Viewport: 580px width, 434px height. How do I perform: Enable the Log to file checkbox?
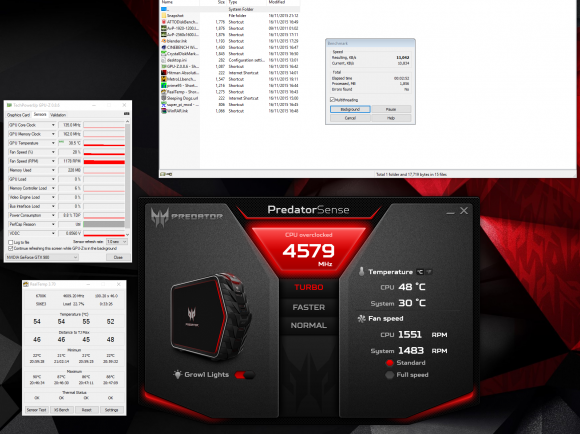point(11,242)
